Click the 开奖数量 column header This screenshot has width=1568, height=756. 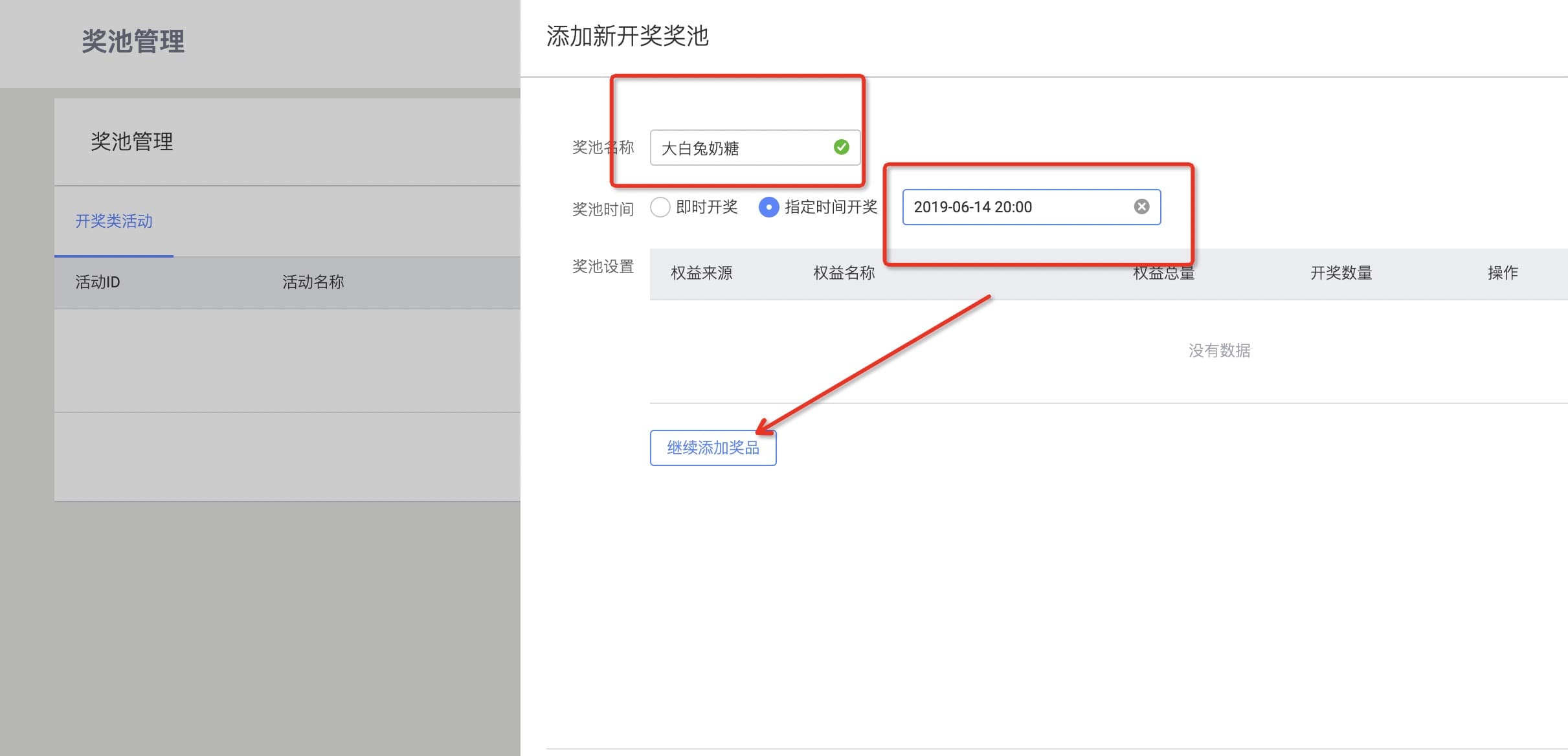[x=1341, y=273]
